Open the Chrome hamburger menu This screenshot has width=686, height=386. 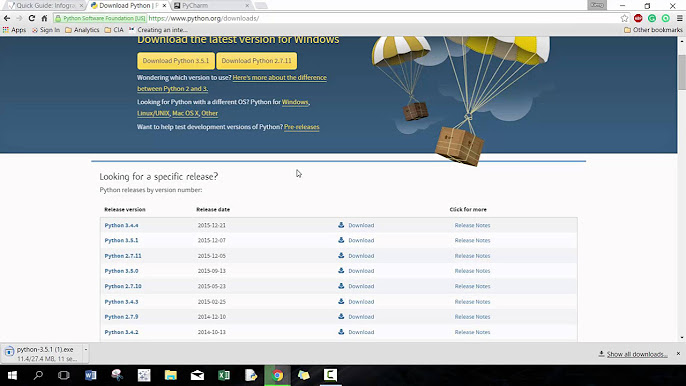coord(679,18)
